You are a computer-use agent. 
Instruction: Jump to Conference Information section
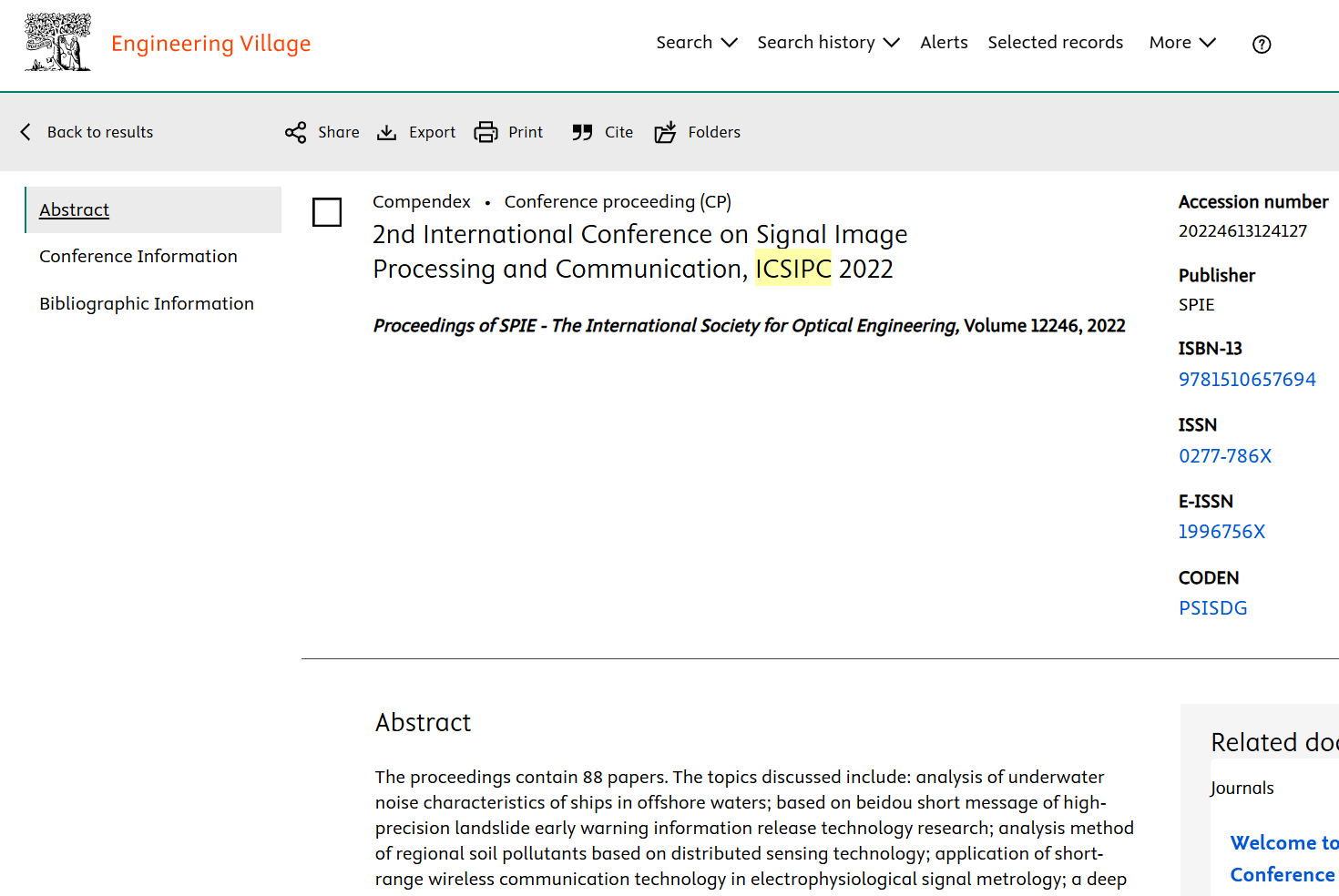pyautogui.click(x=138, y=257)
